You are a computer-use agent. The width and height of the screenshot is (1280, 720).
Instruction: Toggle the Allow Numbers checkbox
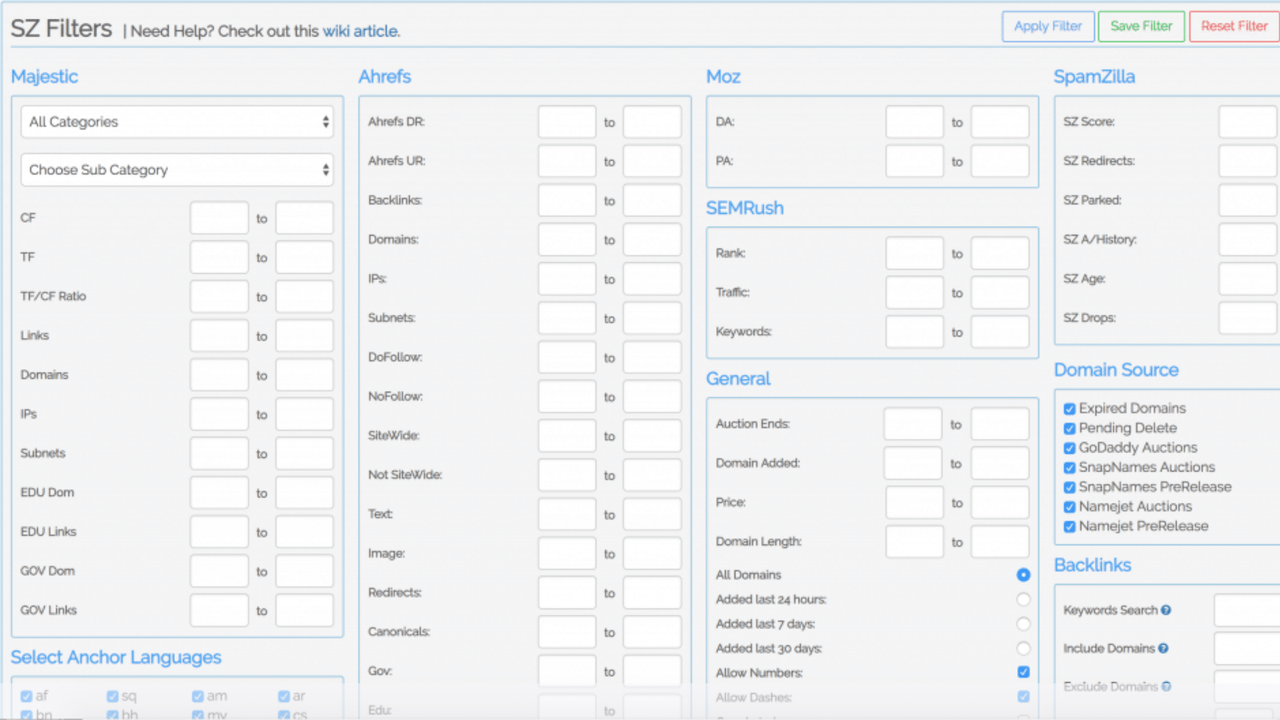coord(1023,673)
